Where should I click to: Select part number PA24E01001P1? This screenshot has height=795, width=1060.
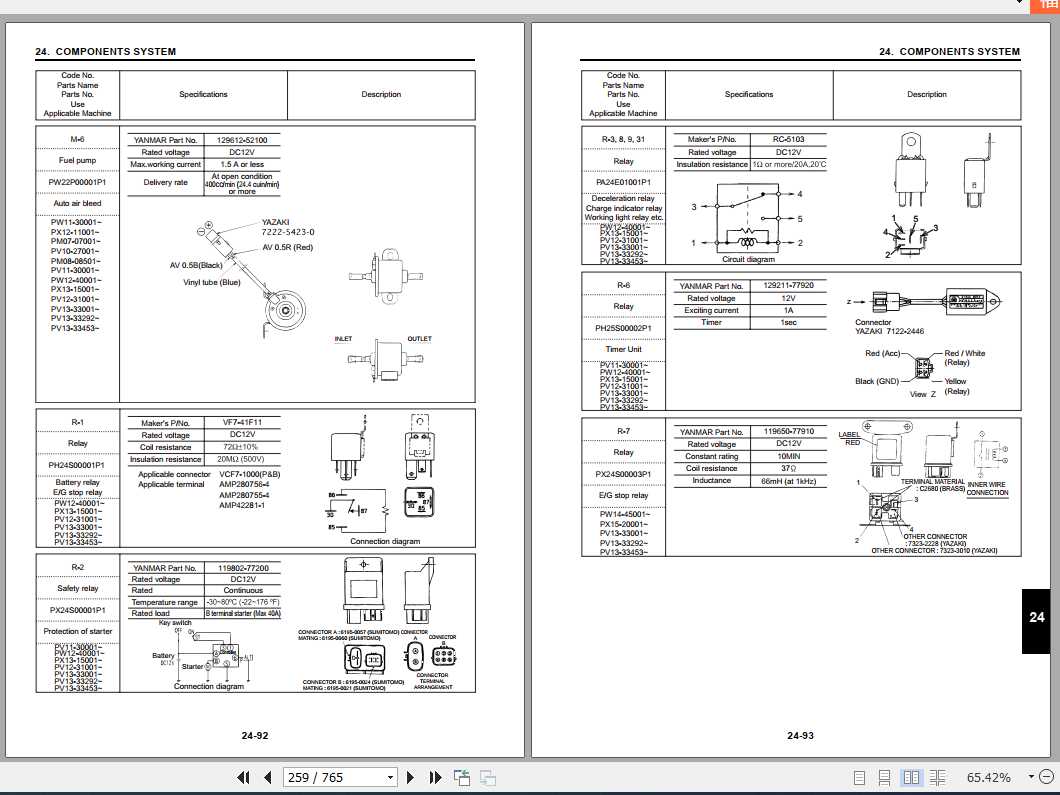pos(623,182)
